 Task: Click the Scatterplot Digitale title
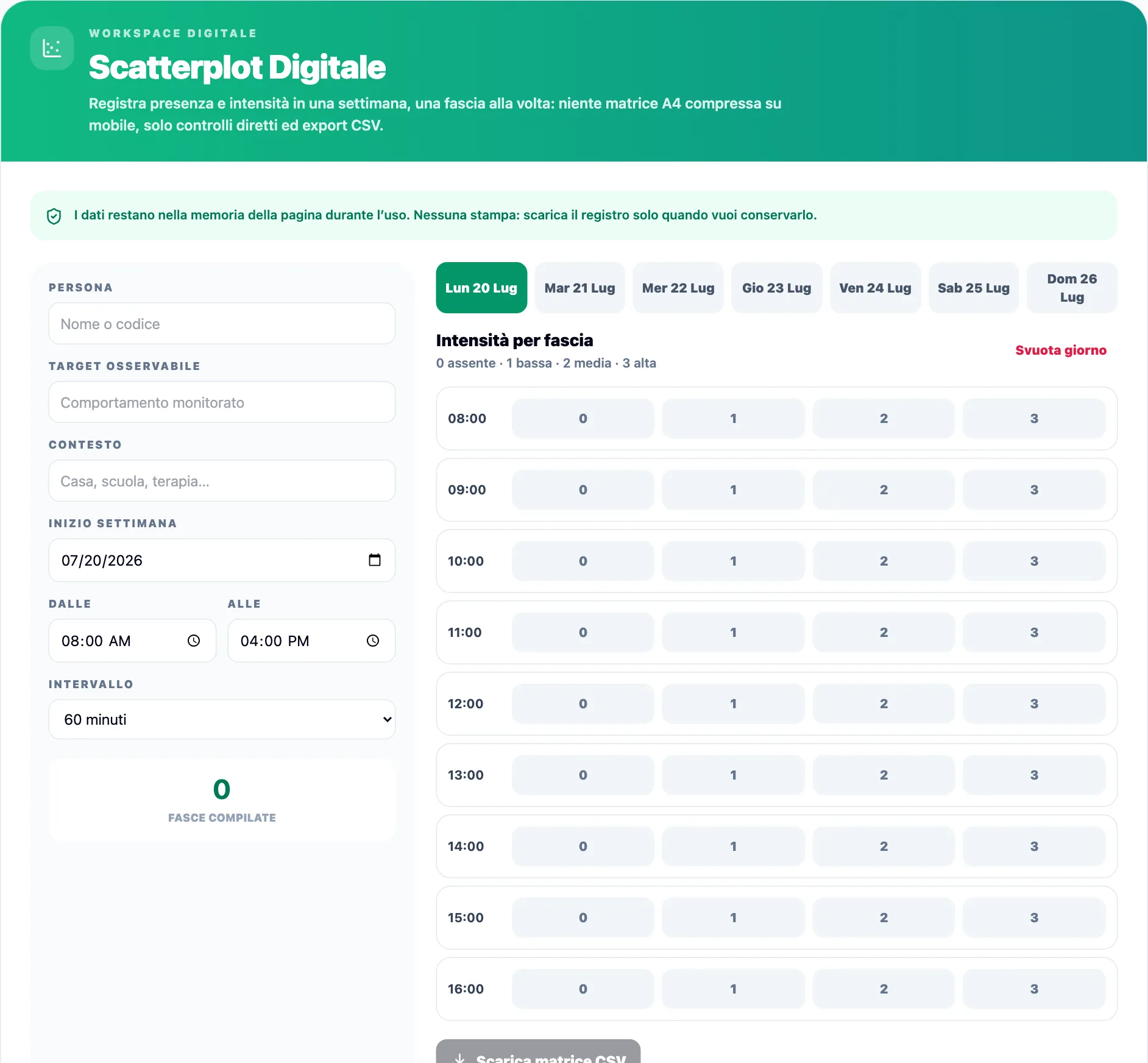pos(237,67)
